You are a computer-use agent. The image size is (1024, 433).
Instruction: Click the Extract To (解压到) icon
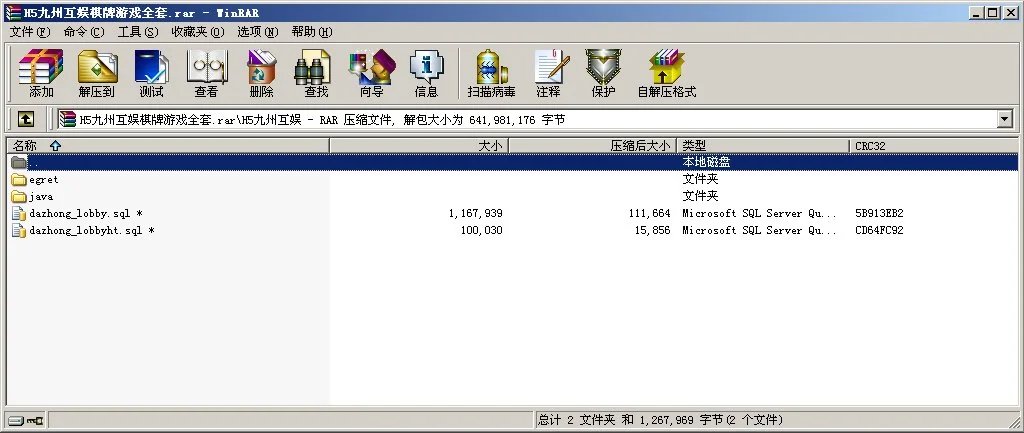[x=97, y=73]
